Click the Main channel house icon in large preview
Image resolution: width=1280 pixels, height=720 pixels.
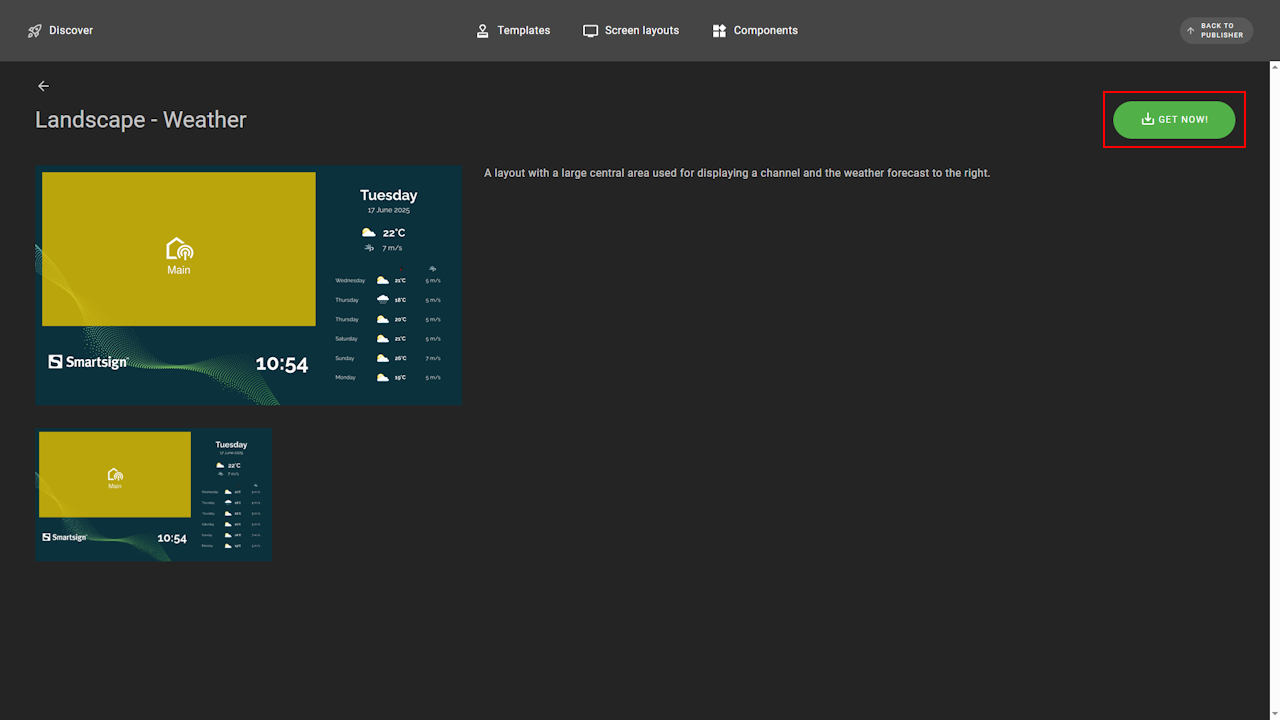[x=179, y=249]
